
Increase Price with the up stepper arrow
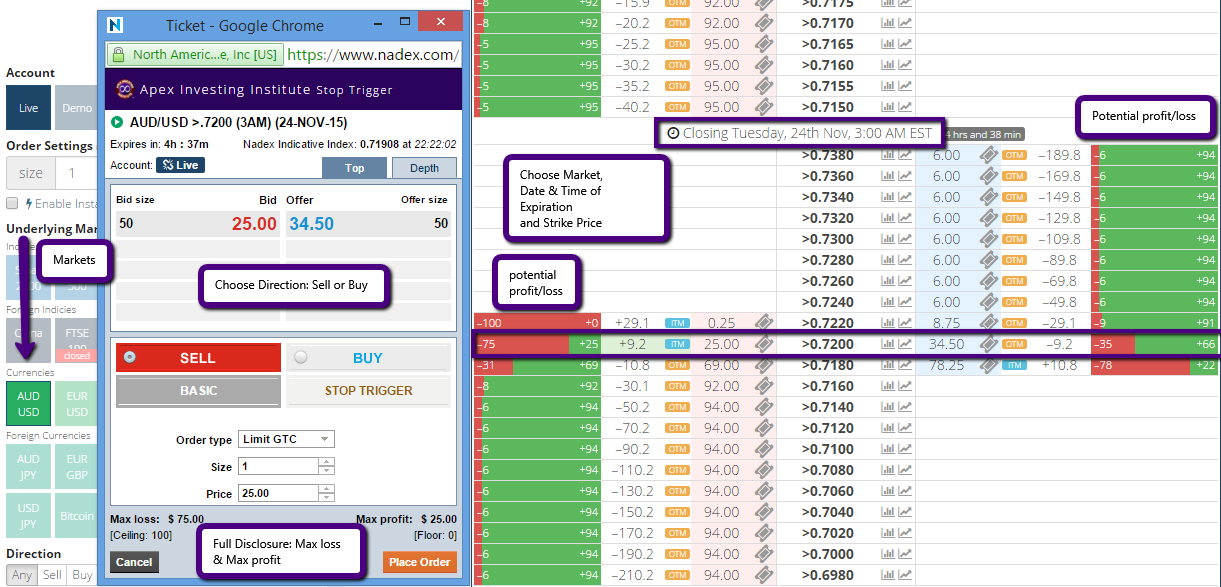[x=326, y=489]
